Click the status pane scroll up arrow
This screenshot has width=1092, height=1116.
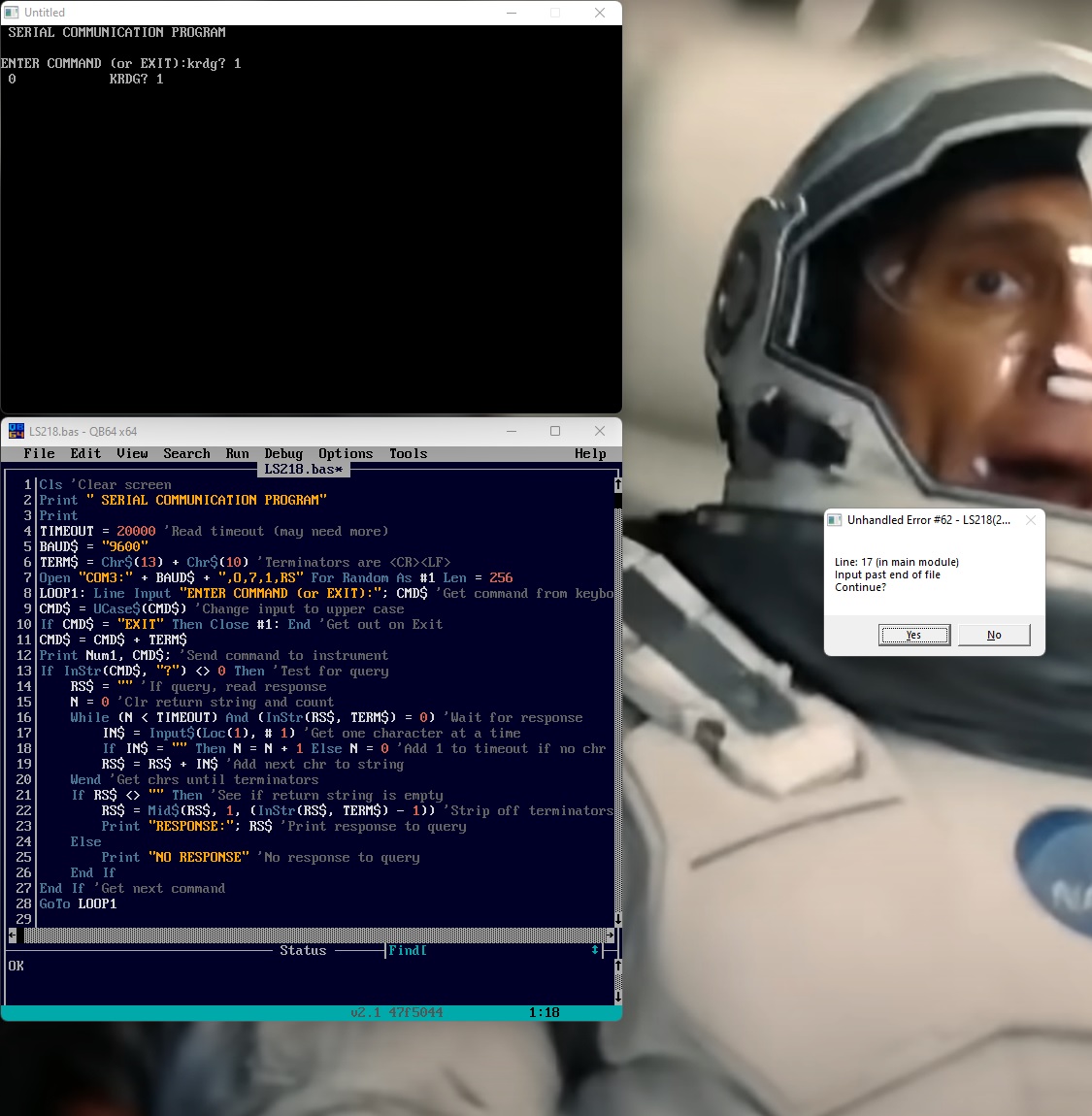[x=618, y=966]
